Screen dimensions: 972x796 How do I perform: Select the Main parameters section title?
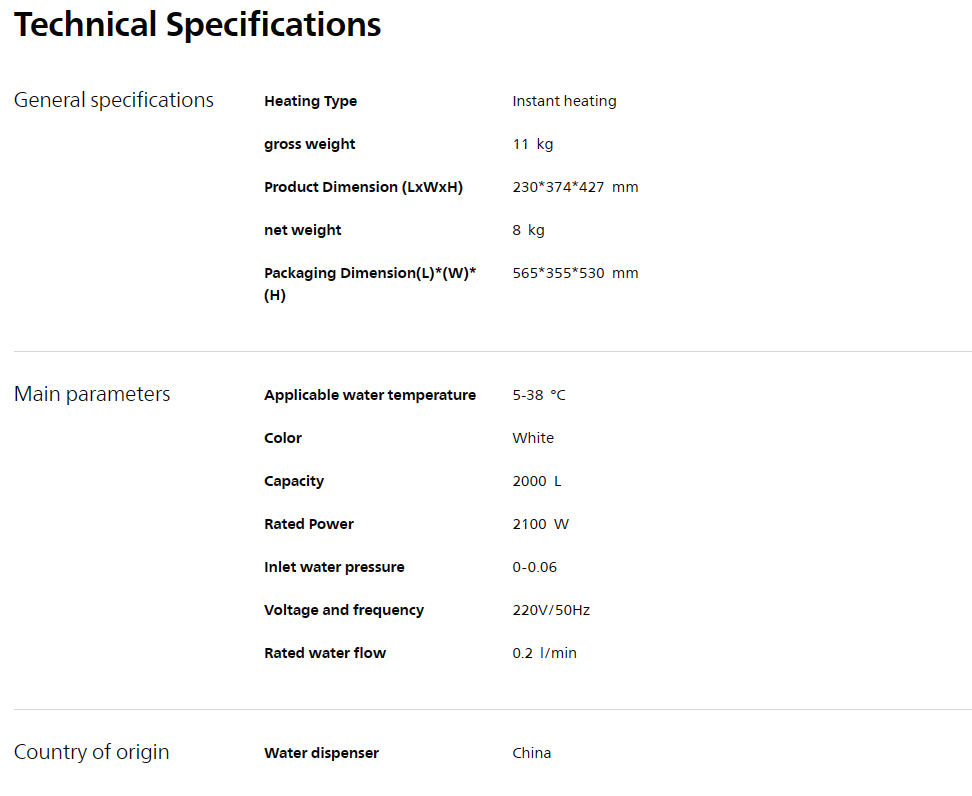click(x=92, y=394)
